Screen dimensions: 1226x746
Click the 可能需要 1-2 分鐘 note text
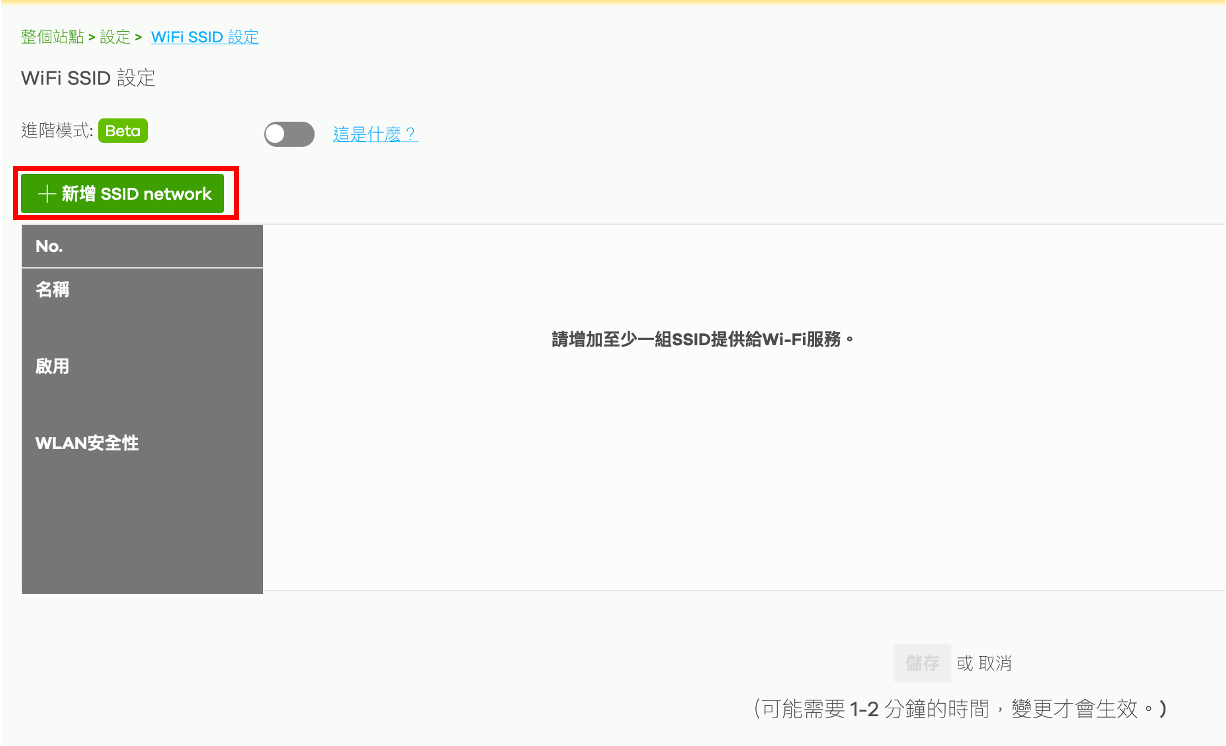(959, 709)
